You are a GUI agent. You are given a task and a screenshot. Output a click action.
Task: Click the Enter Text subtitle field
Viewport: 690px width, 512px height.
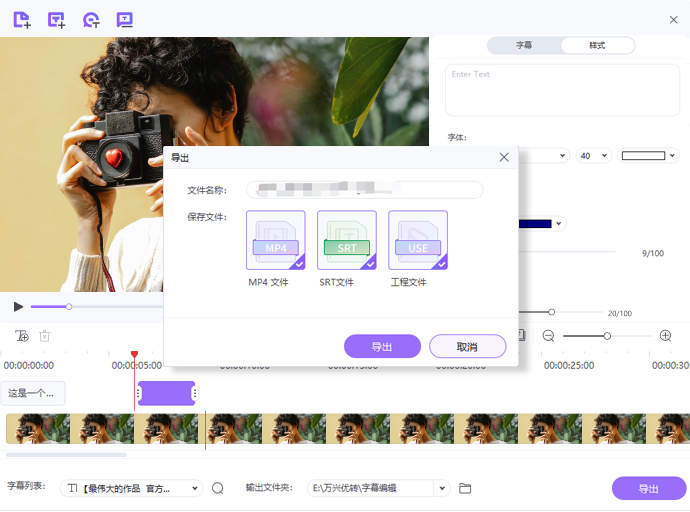tap(562, 90)
